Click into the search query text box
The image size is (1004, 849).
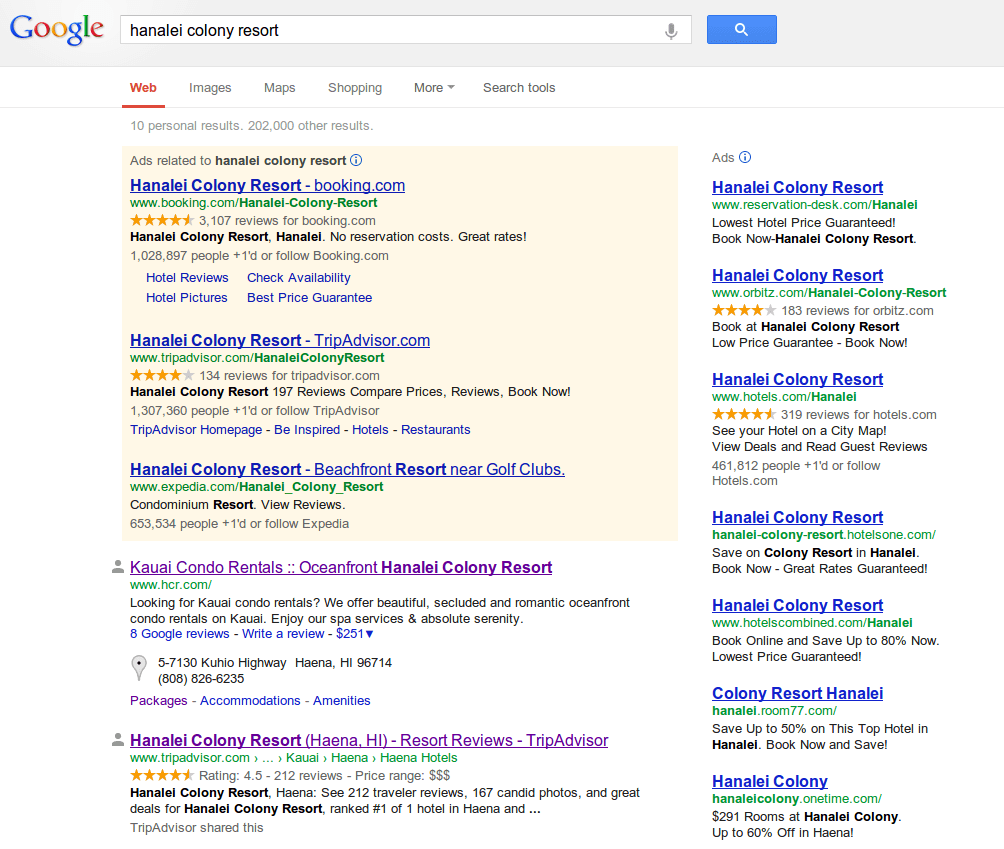tap(390, 30)
